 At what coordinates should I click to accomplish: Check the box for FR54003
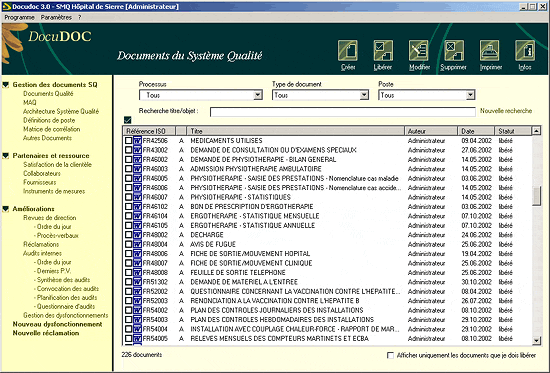click(x=128, y=320)
